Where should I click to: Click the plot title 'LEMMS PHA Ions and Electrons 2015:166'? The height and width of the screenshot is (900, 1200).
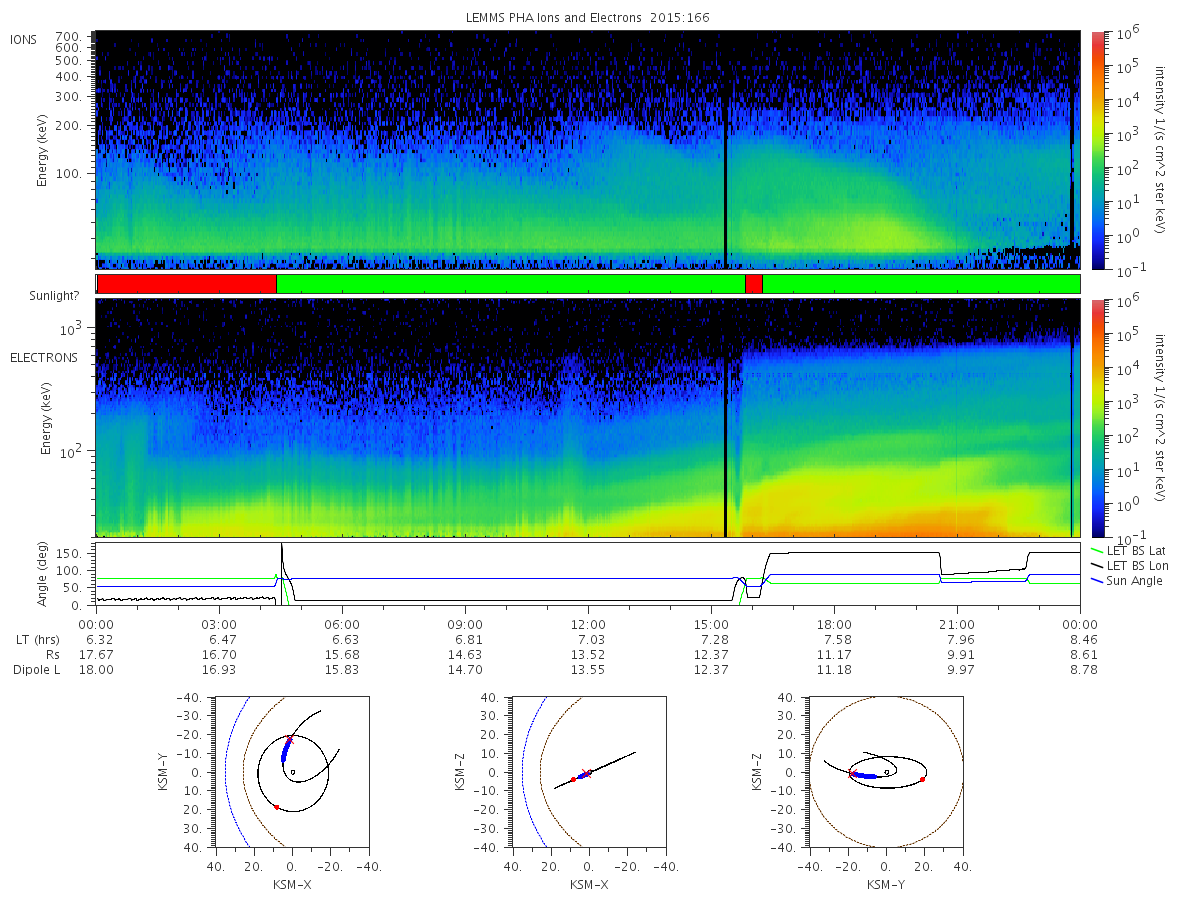[x=588, y=18]
